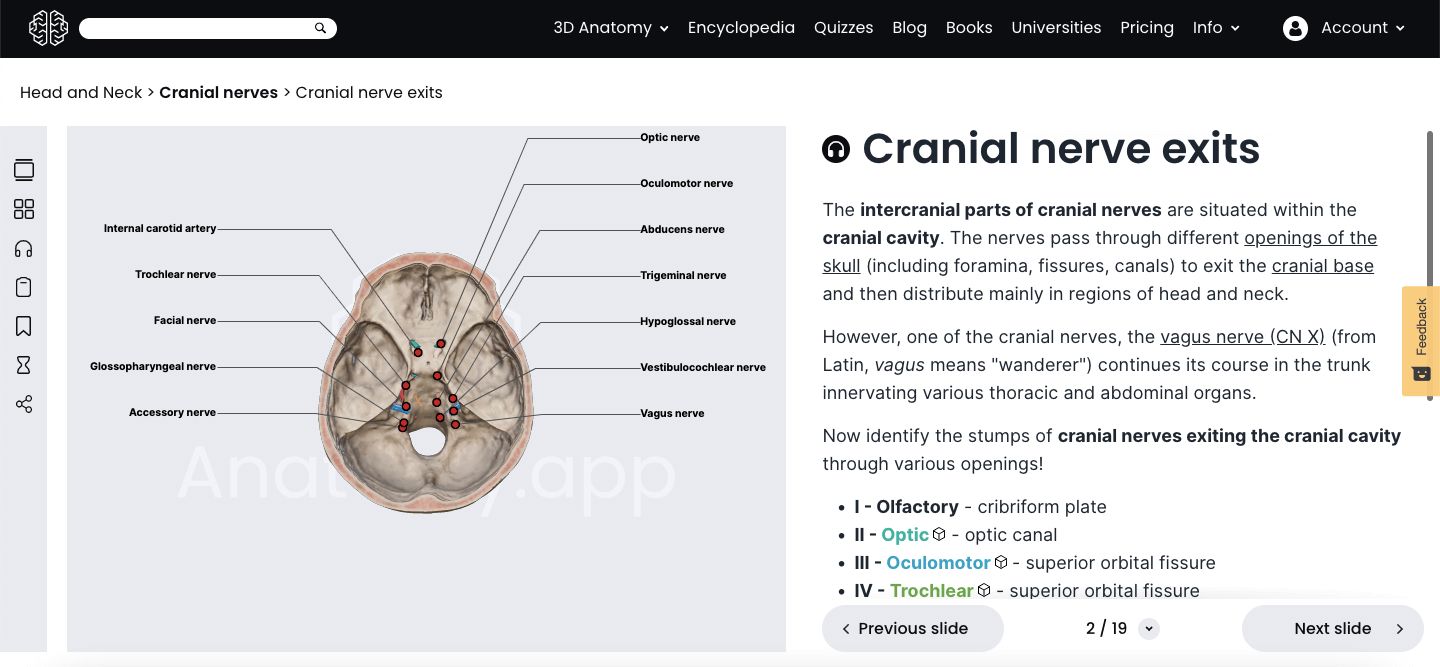Click the share icon at the sidebar bottom

tap(24, 404)
